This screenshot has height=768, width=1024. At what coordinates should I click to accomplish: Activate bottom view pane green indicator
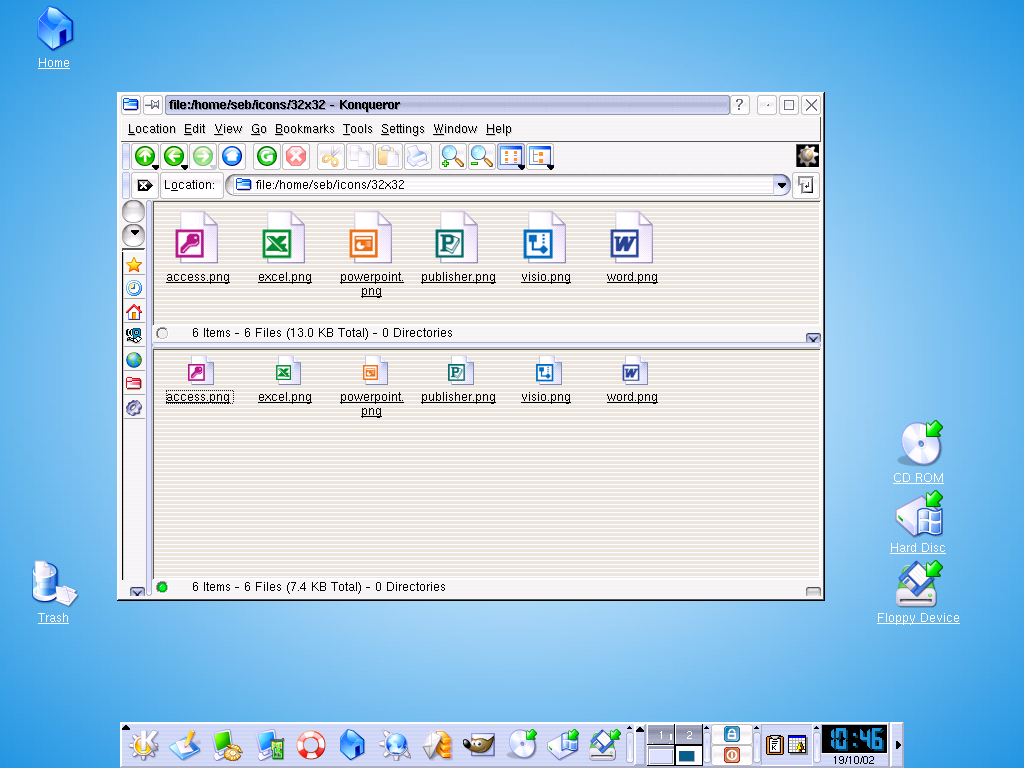163,587
